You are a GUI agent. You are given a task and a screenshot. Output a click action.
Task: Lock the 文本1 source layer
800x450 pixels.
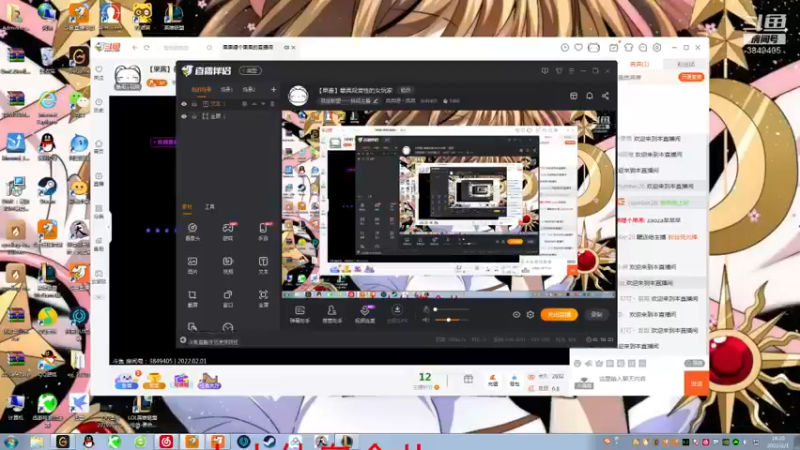pyautogui.click(x=194, y=104)
